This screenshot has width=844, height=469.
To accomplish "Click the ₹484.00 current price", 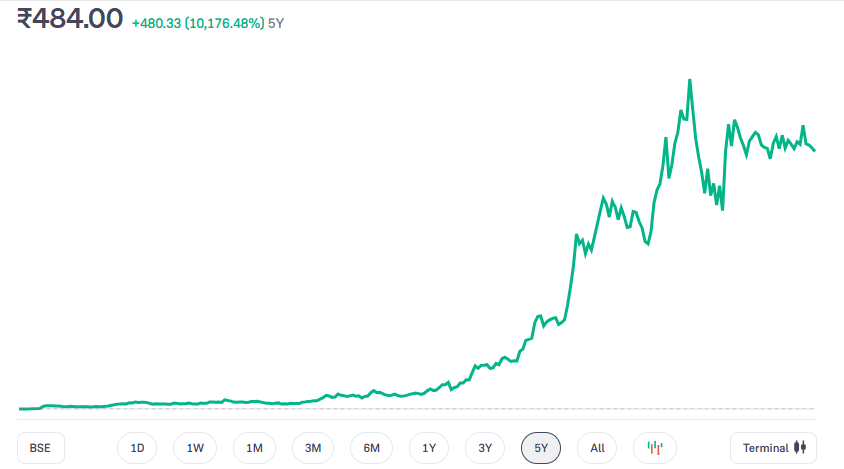I will (71, 18).
